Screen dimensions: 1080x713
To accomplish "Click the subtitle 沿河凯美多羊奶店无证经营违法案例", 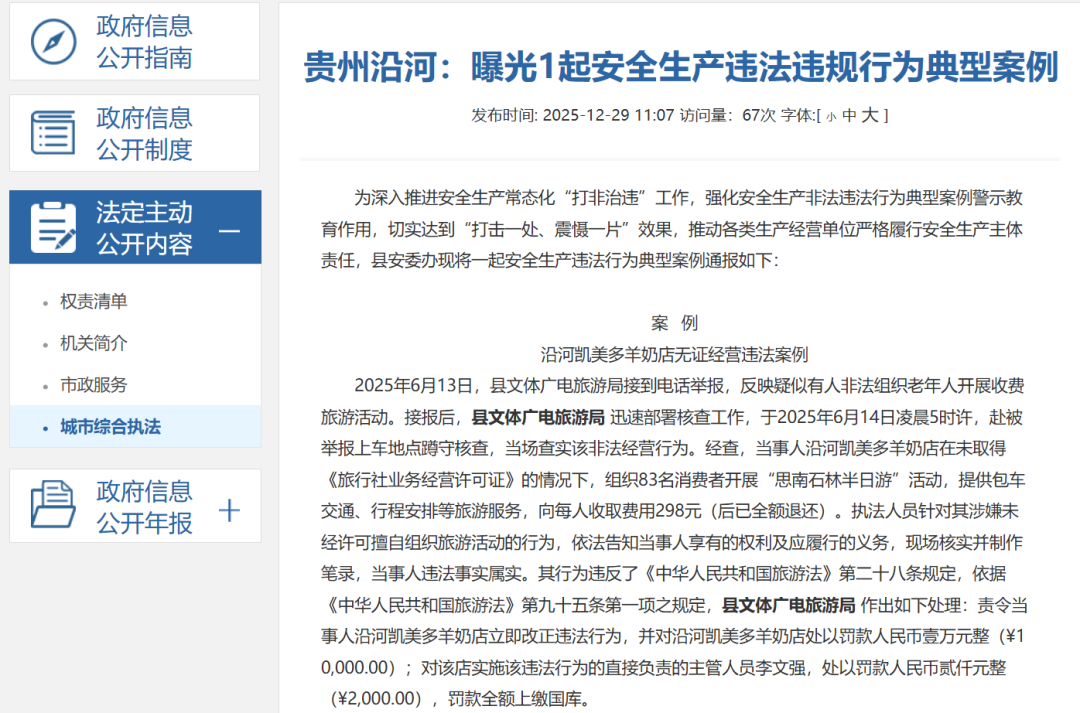I will coord(674,355).
